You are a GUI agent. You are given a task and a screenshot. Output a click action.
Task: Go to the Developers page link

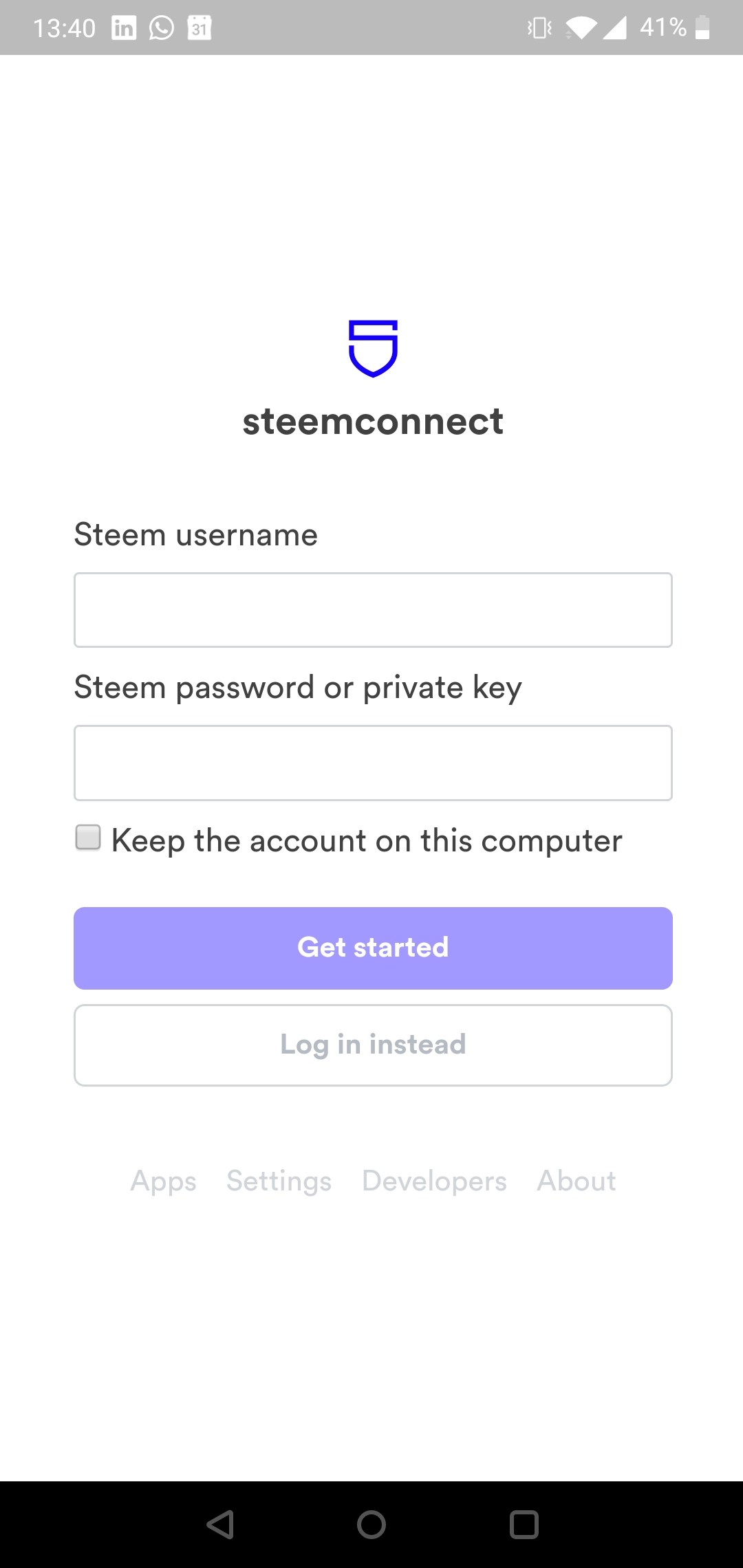(x=434, y=1181)
